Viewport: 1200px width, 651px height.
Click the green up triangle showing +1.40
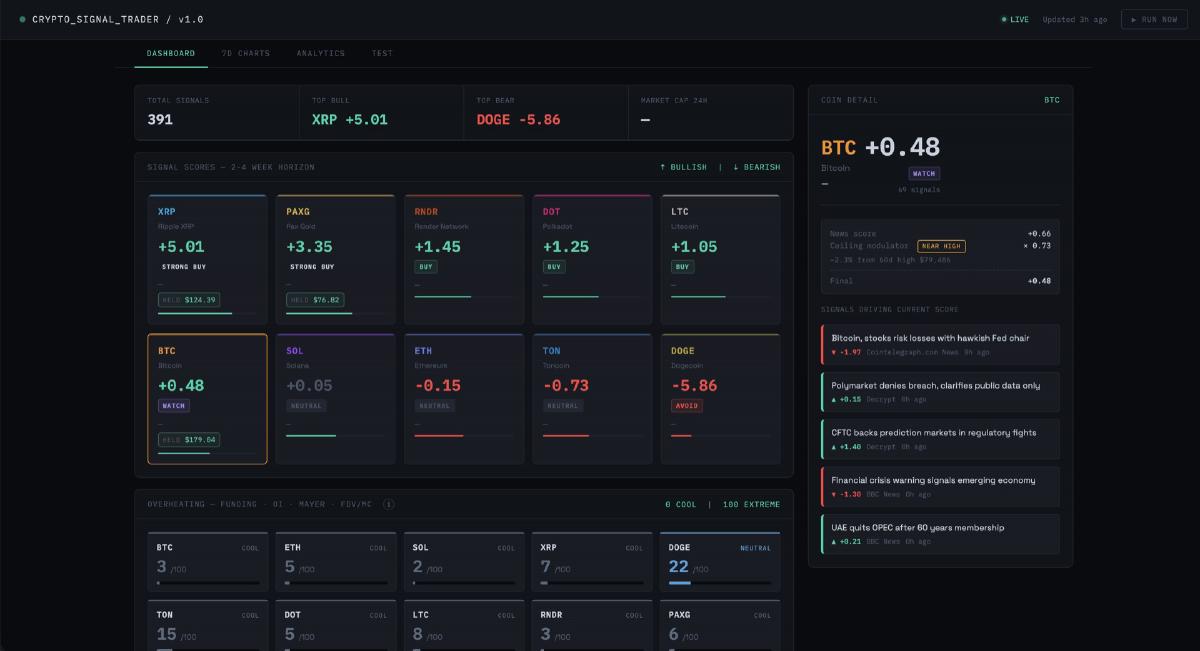point(834,447)
